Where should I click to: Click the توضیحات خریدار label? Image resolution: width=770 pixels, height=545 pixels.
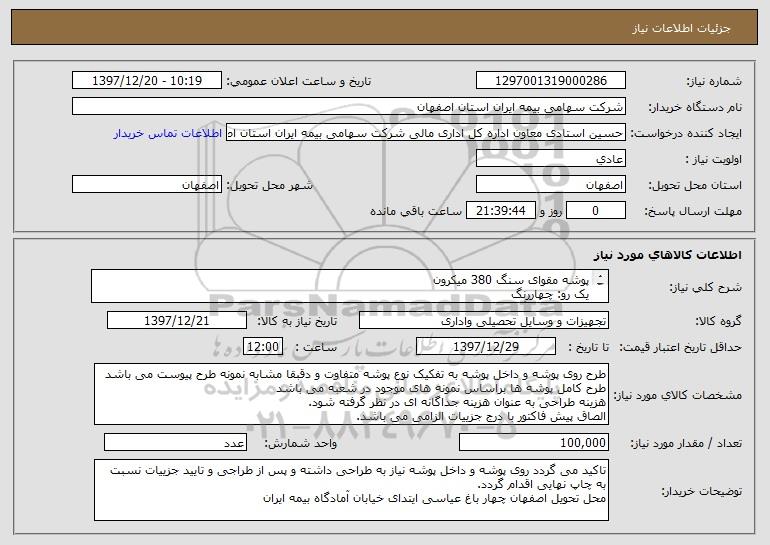[701, 491]
